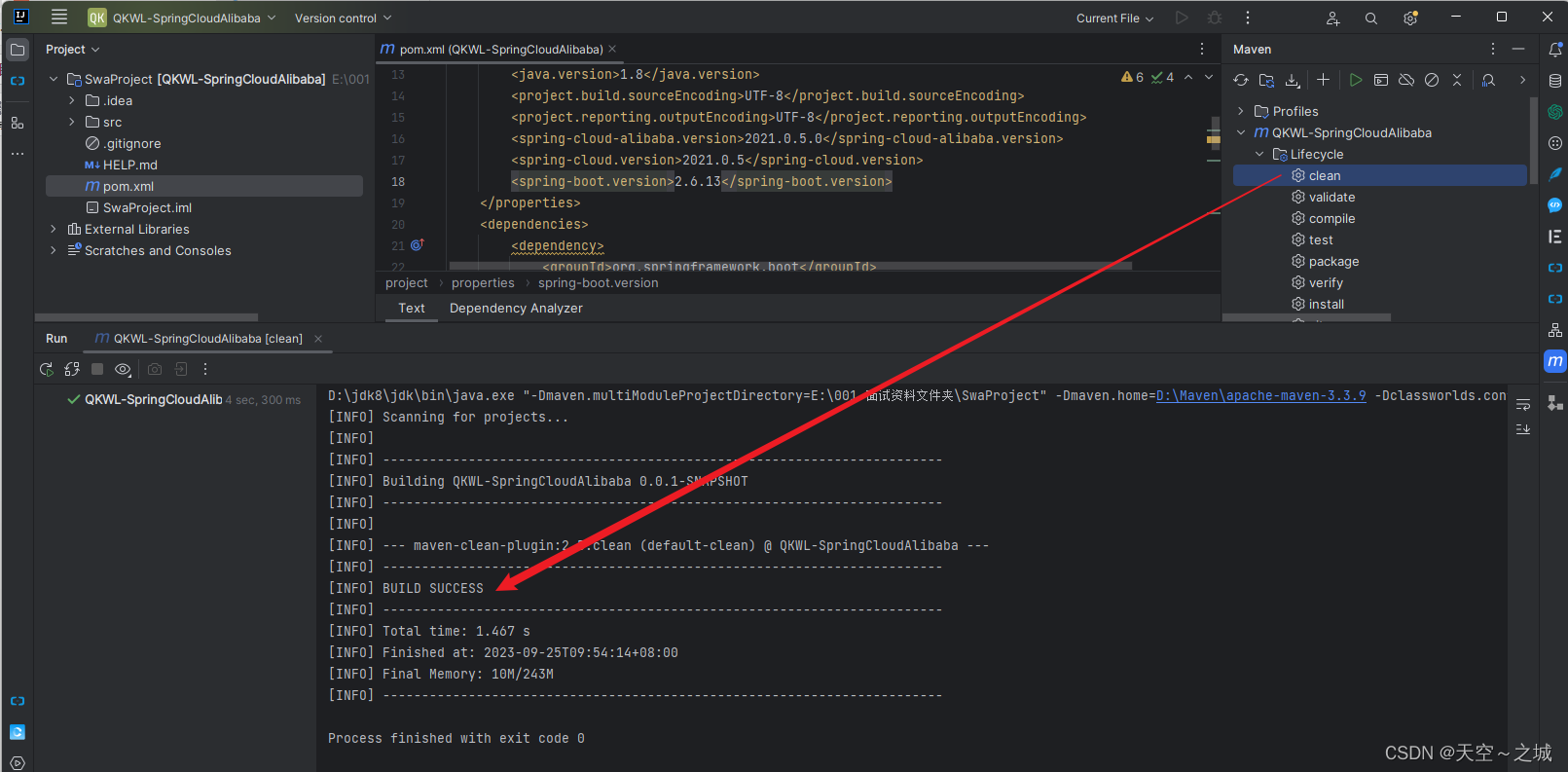Collapse the Lifecycle node in Maven panel
The width and height of the screenshot is (1568, 772).
[1259, 154]
